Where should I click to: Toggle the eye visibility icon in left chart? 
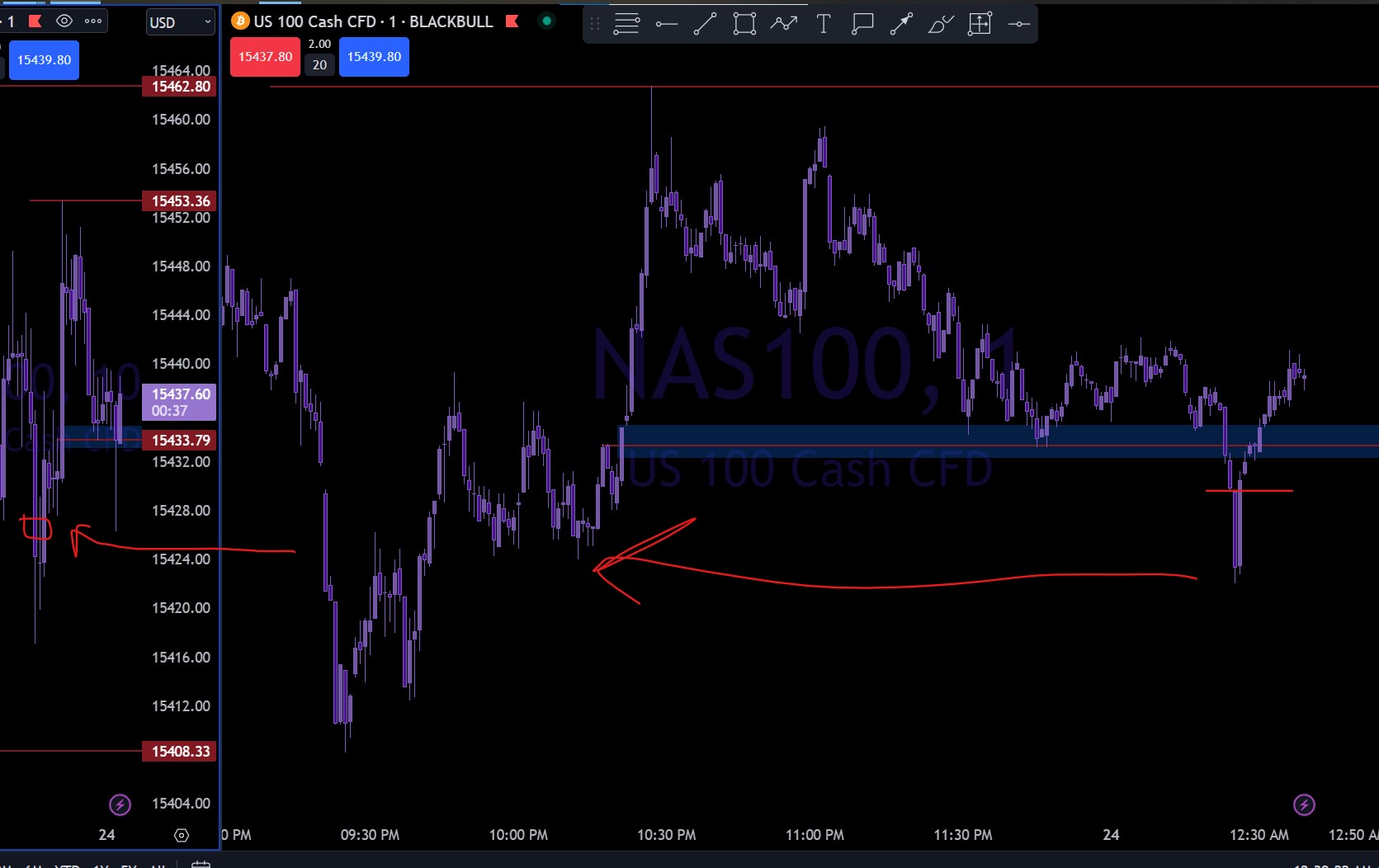(64, 21)
